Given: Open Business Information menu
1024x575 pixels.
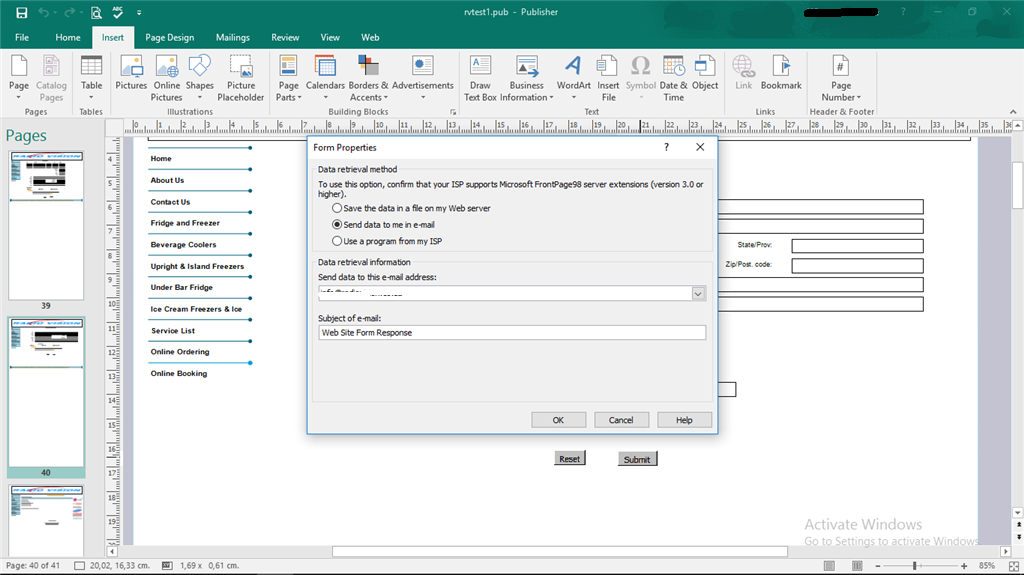Looking at the screenshot, I should (526, 78).
